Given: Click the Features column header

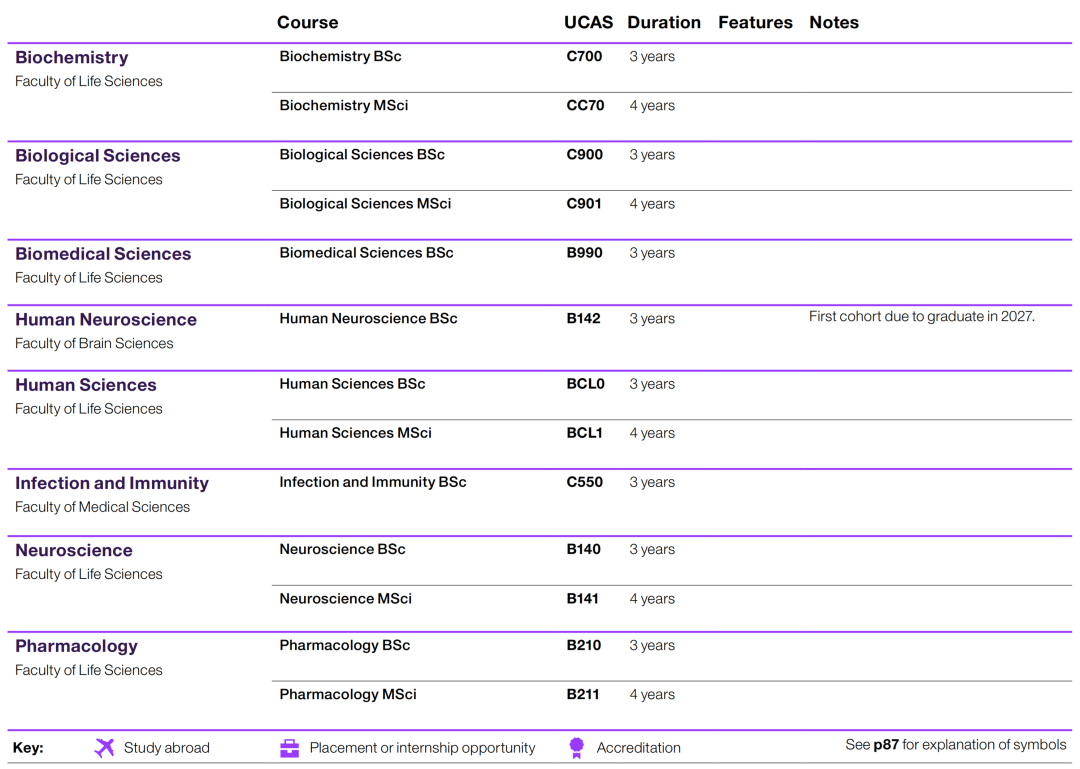Looking at the screenshot, I should [755, 23].
